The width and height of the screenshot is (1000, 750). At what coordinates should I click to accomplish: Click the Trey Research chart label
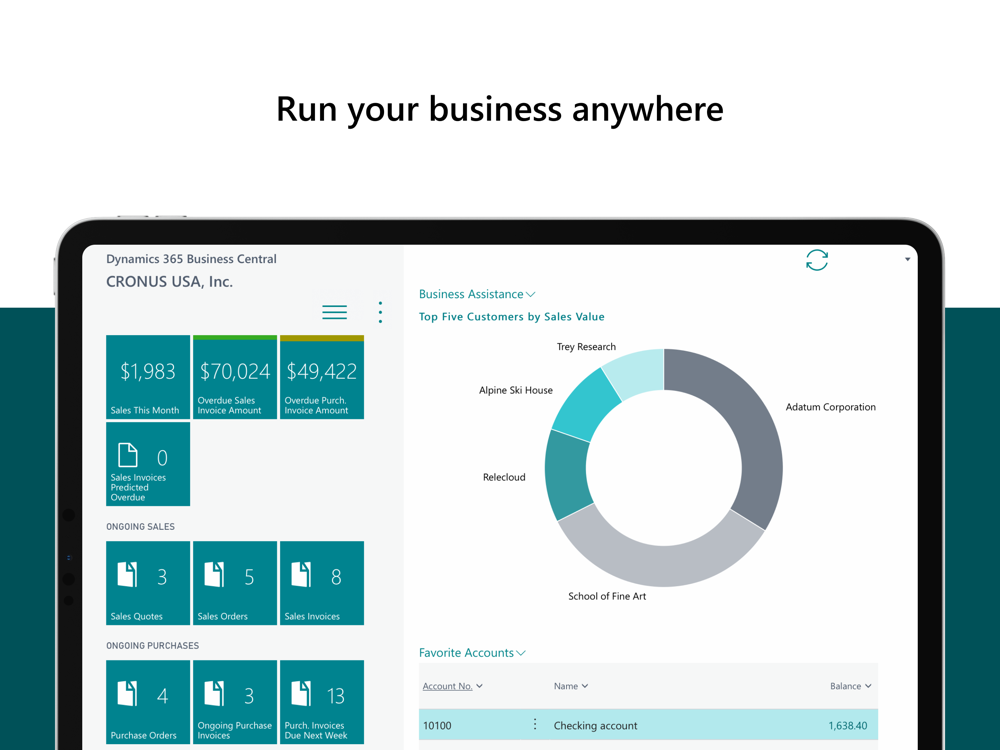tap(586, 347)
